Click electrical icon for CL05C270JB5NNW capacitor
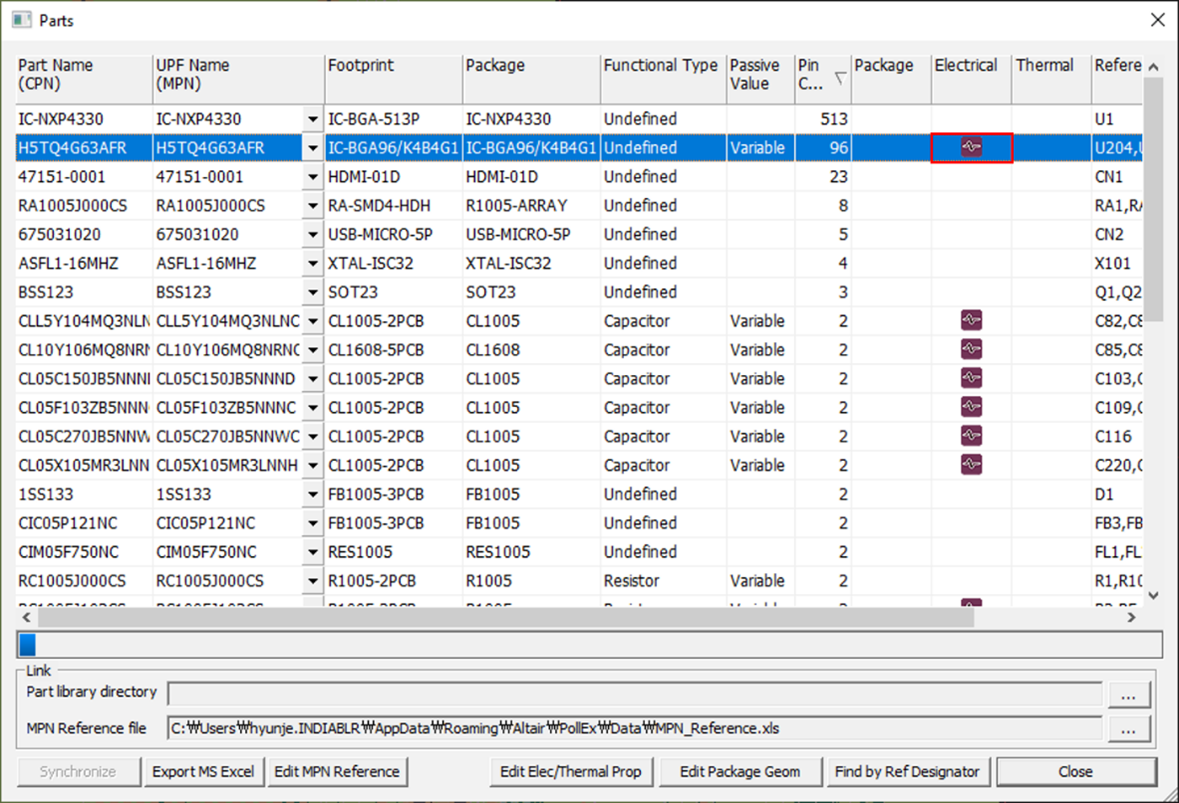The width and height of the screenshot is (1179, 803). point(971,437)
